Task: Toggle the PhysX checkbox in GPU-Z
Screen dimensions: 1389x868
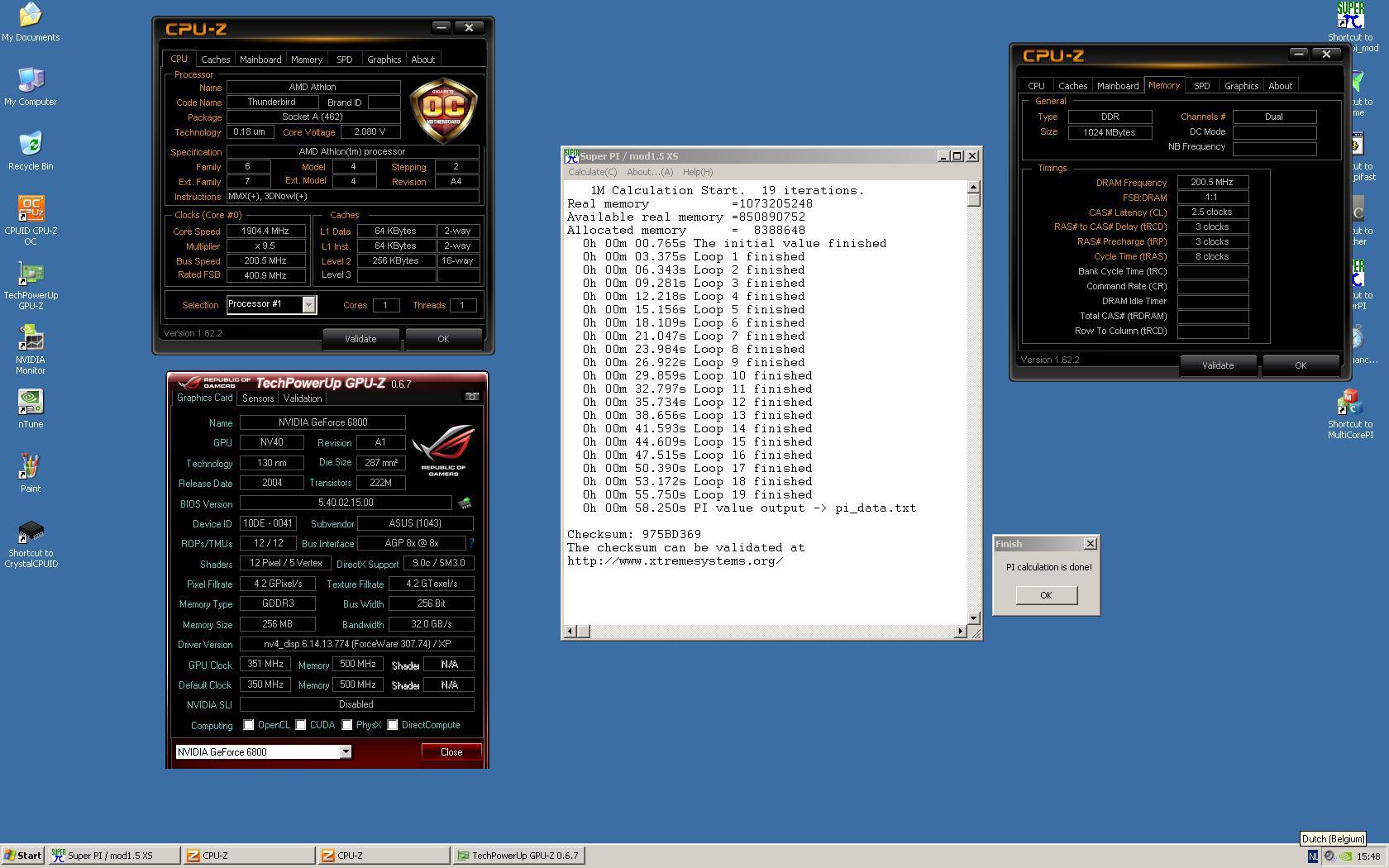Action: [x=347, y=725]
